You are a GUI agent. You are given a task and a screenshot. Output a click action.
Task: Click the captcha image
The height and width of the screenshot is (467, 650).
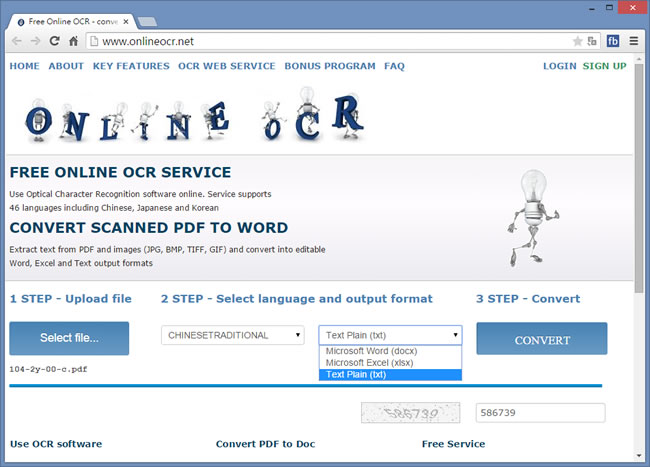(x=410, y=413)
